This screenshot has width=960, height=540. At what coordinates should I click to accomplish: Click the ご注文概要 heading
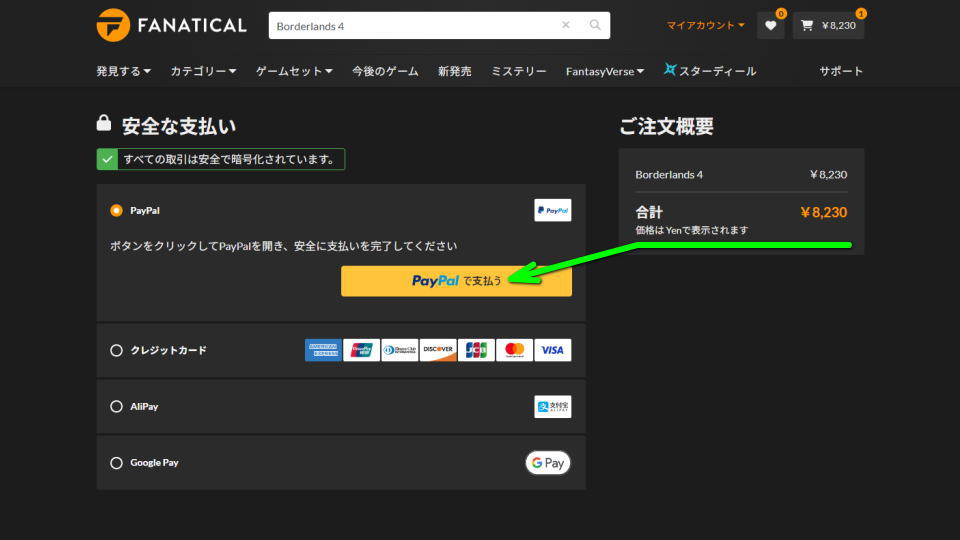(666, 126)
